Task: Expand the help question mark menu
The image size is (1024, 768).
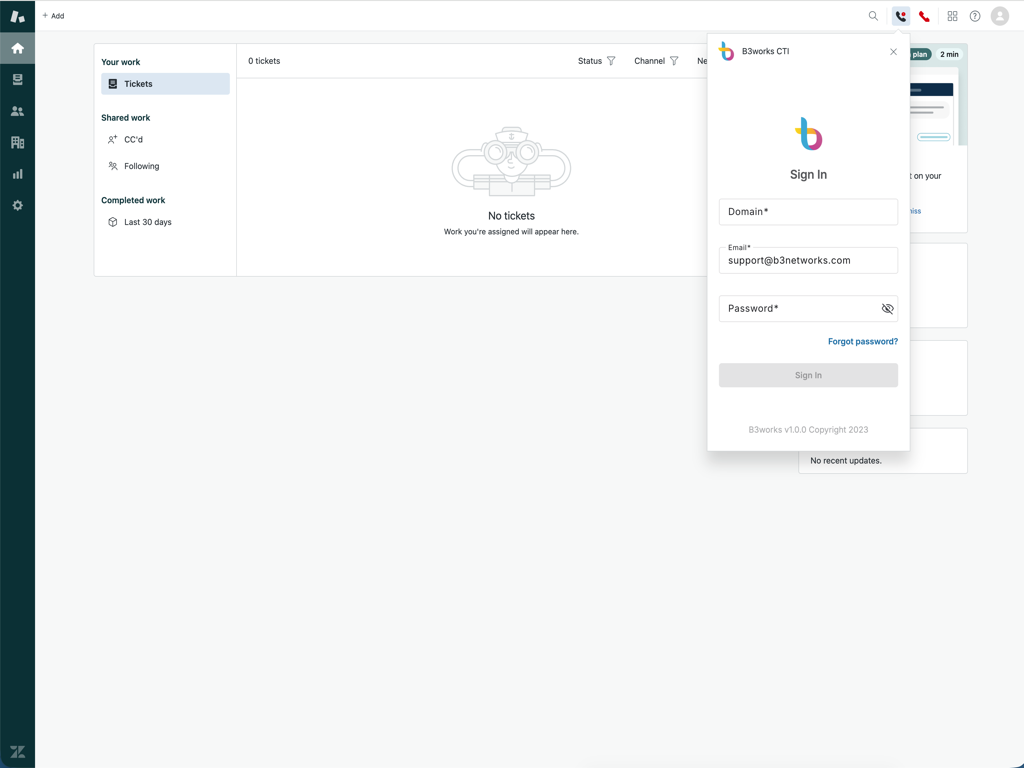Action: click(x=975, y=15)
